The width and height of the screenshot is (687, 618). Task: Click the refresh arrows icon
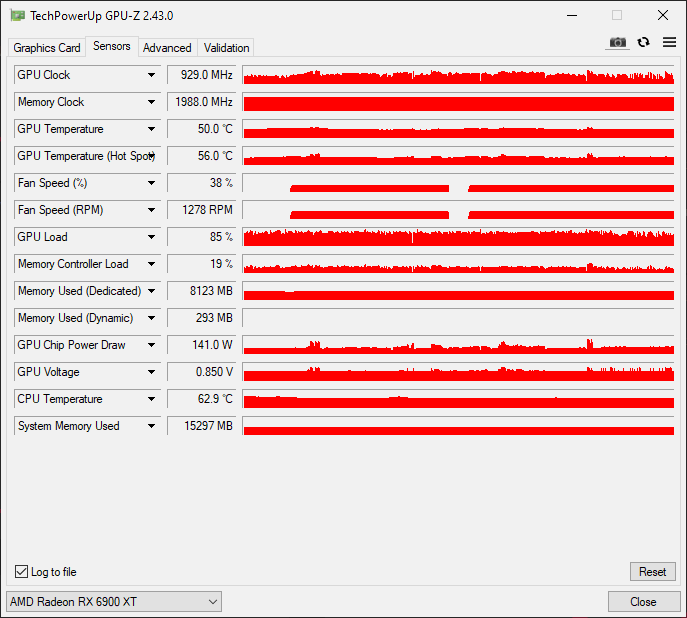[643, 42]
